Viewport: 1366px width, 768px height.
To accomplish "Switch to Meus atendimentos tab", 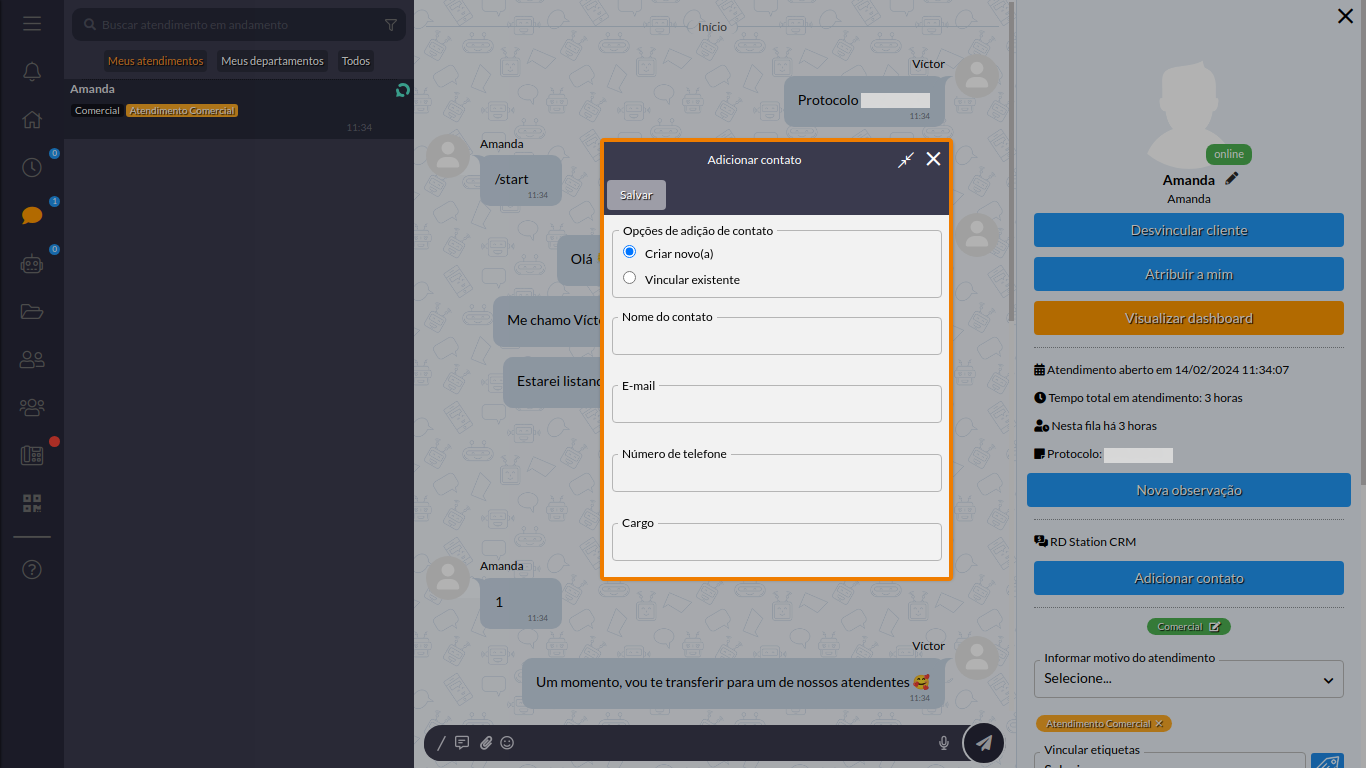I will (156, 61).
